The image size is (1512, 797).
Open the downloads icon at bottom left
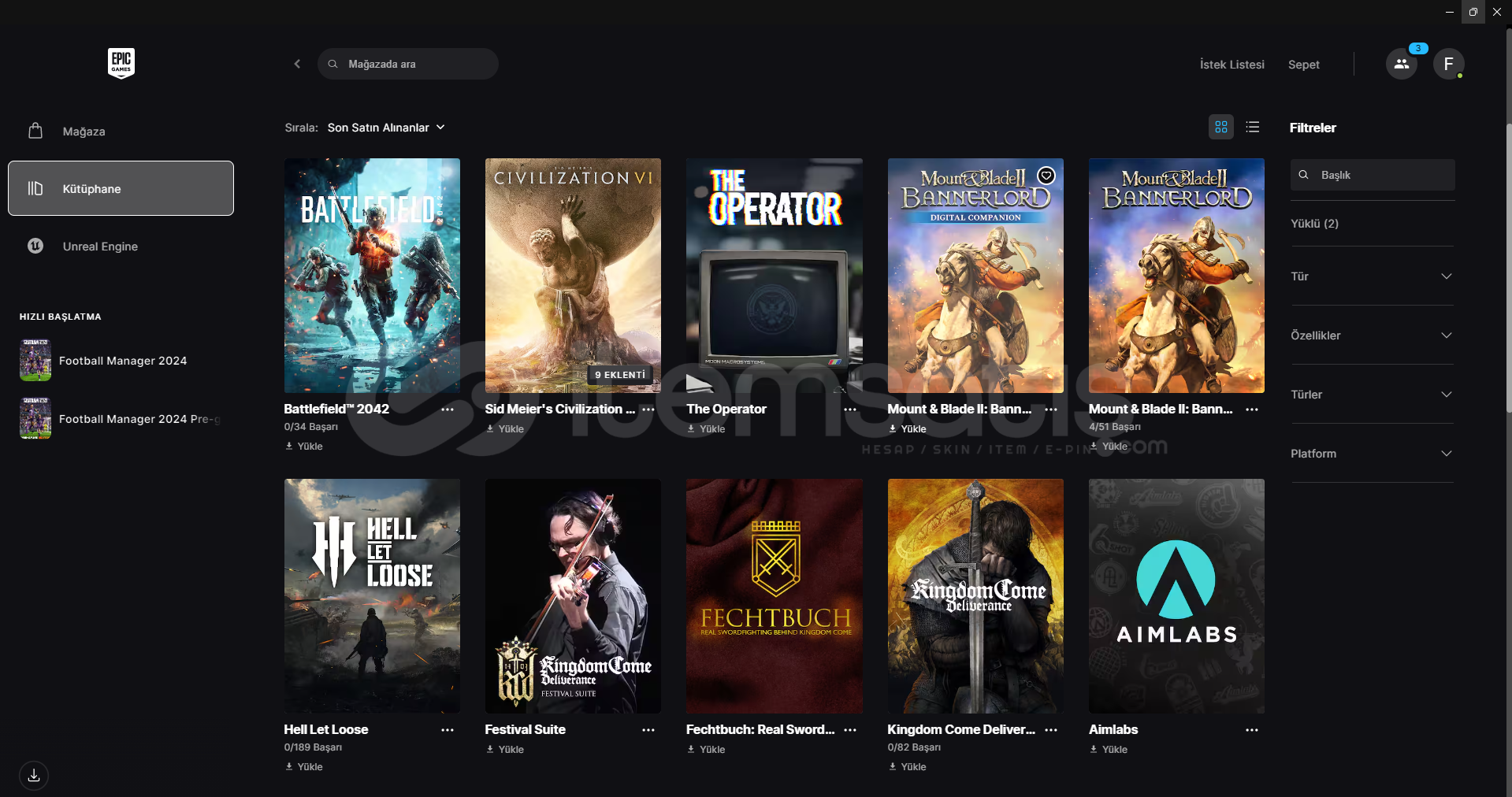point(34,776)
